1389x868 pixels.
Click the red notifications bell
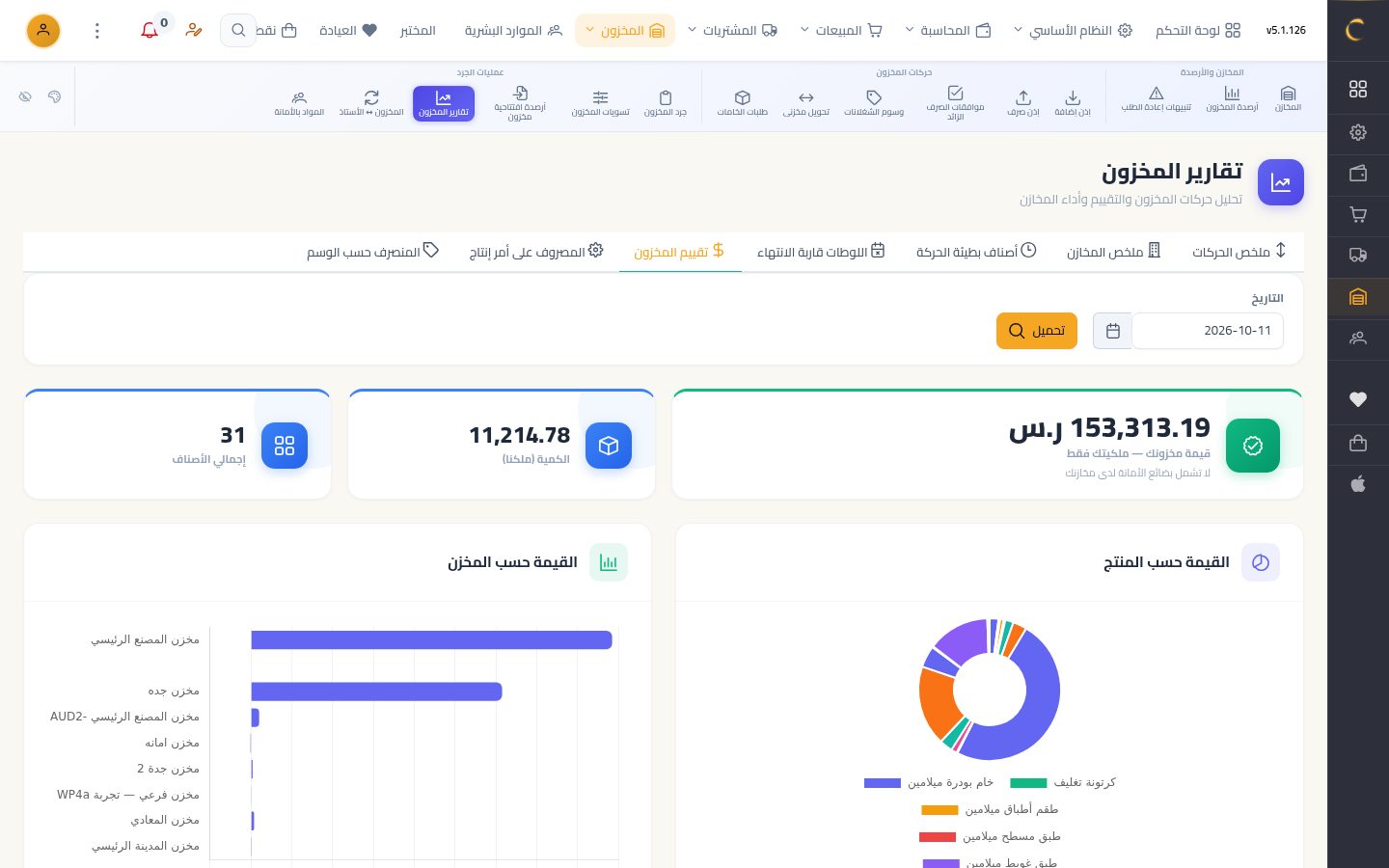pyautogui.click(x=150, y=31)
